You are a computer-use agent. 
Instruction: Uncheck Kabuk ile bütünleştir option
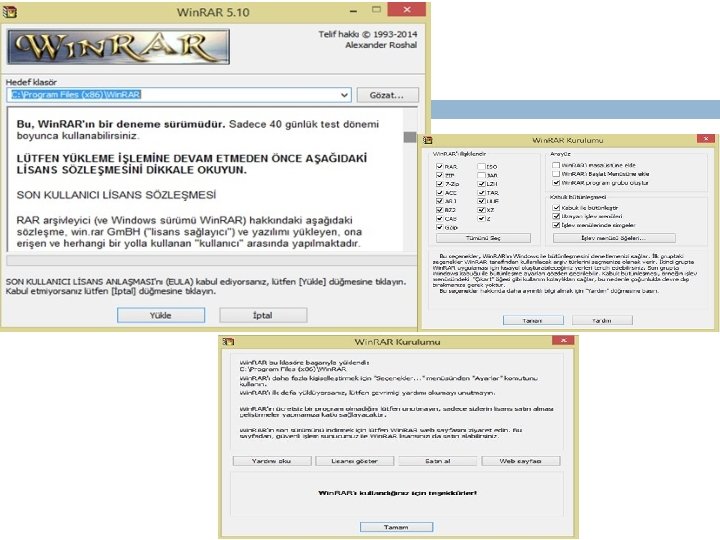tap(556, 208)
